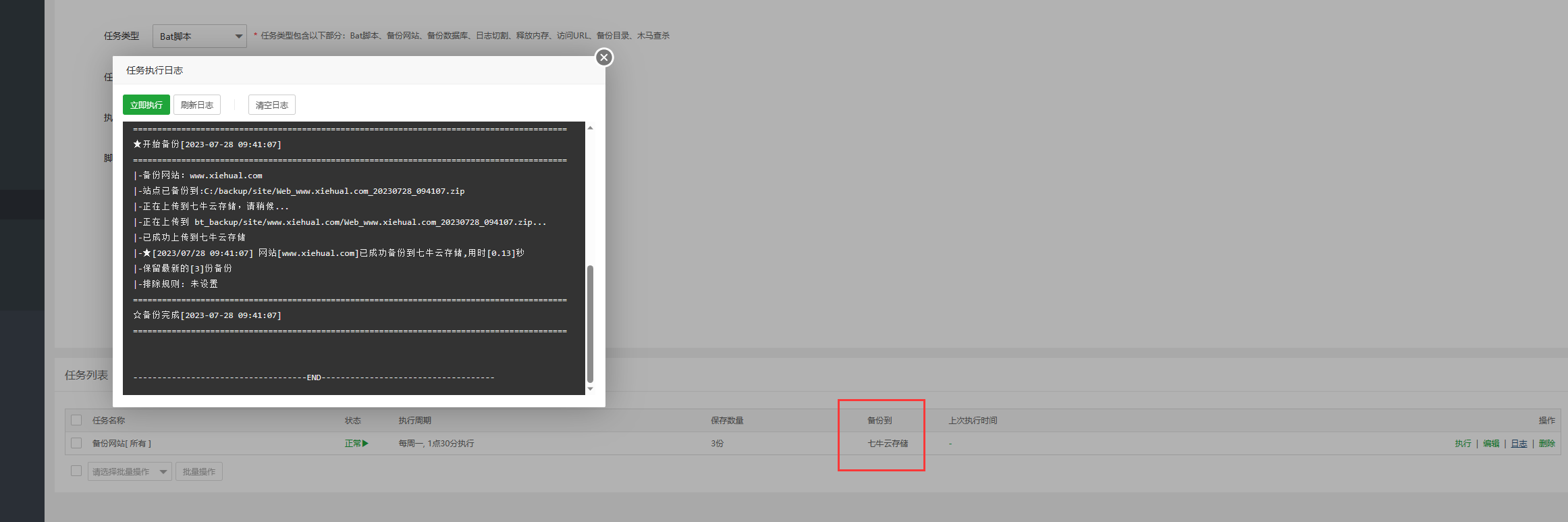The height and width of the screenshot is (522, 1568).
Task: Click the 上次执行时间 column header
Action: click(973, 420)
